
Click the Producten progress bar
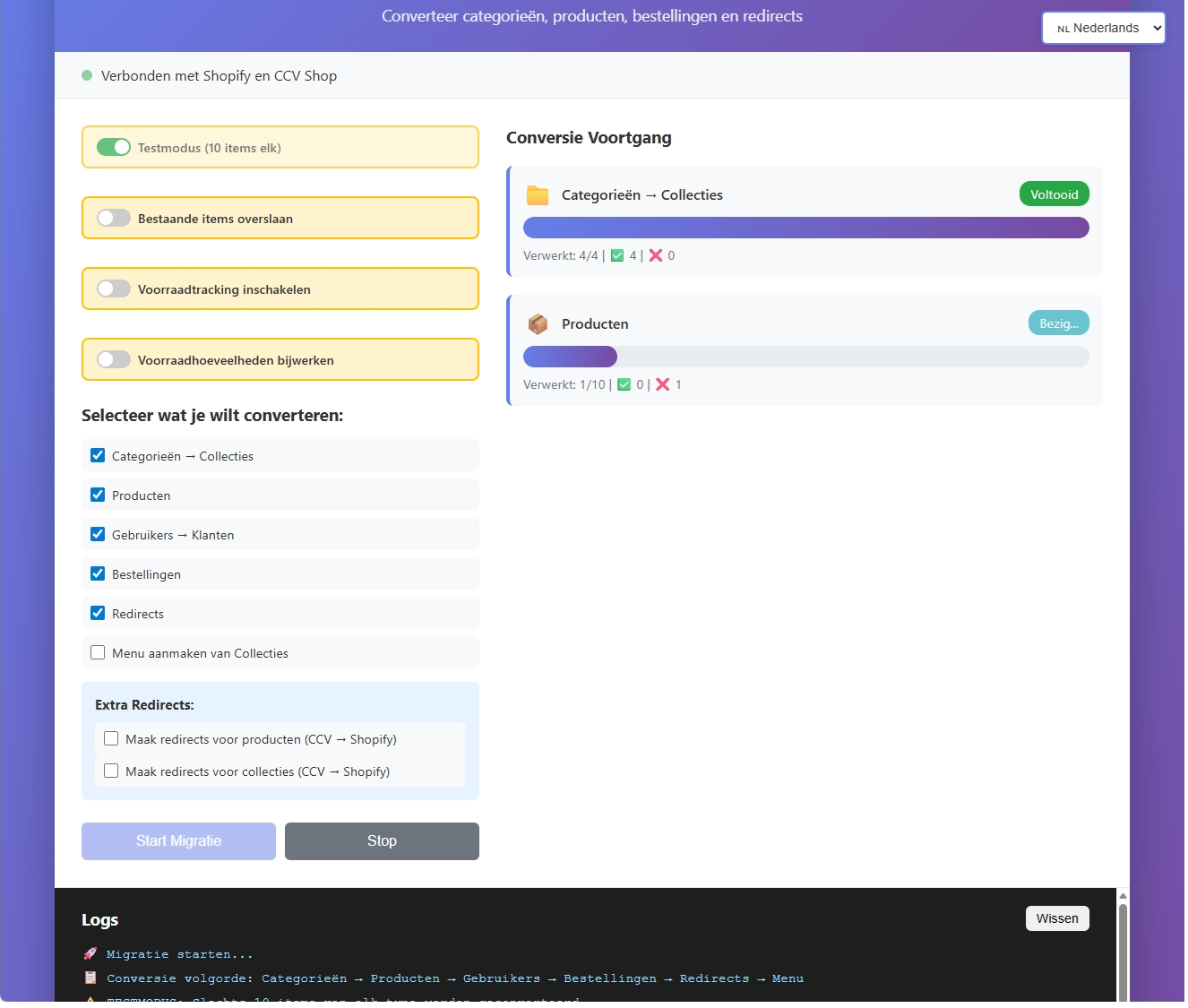(805, 357)
